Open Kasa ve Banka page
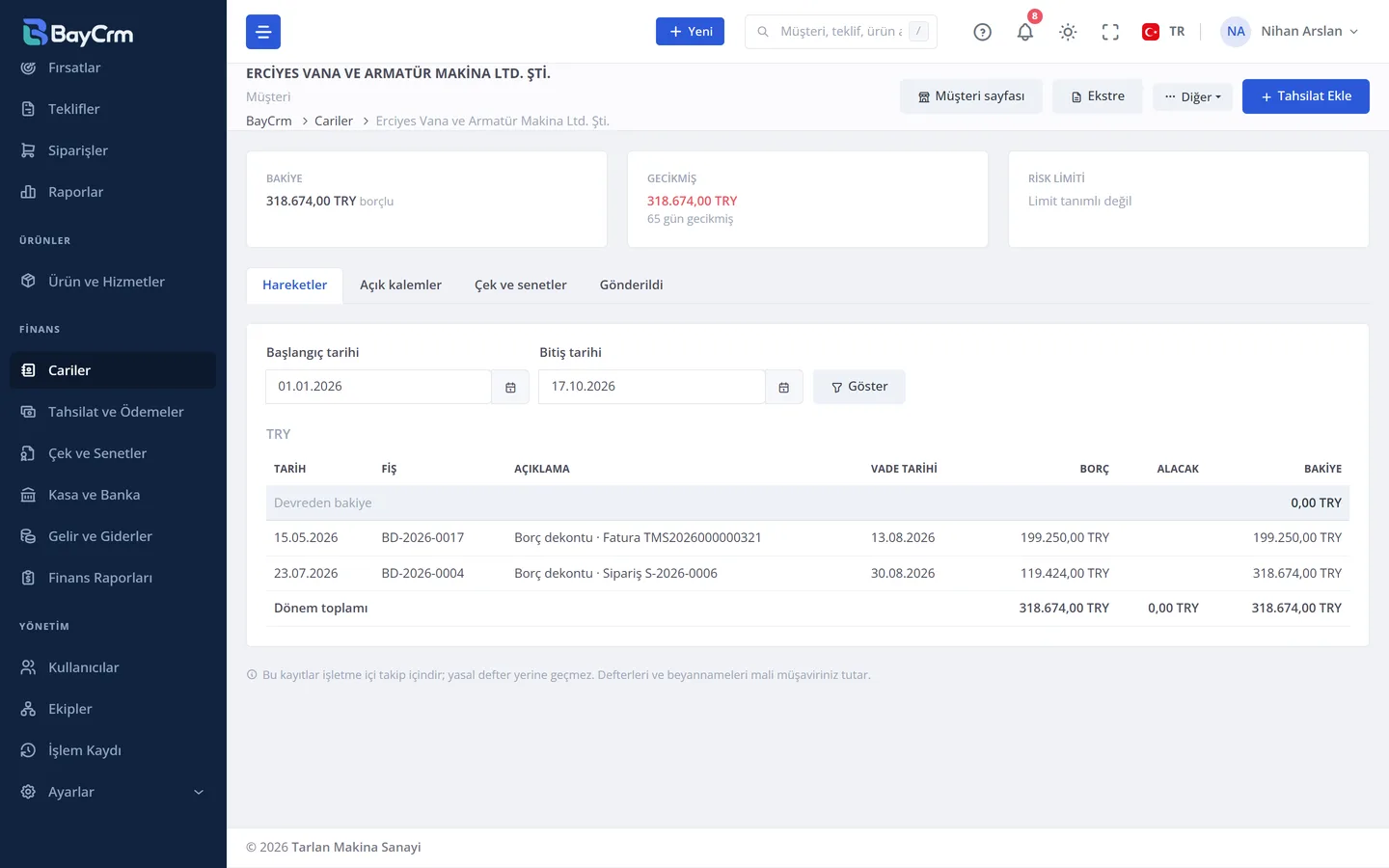This screenshot has width=1389, height=868. coord(113,495)
